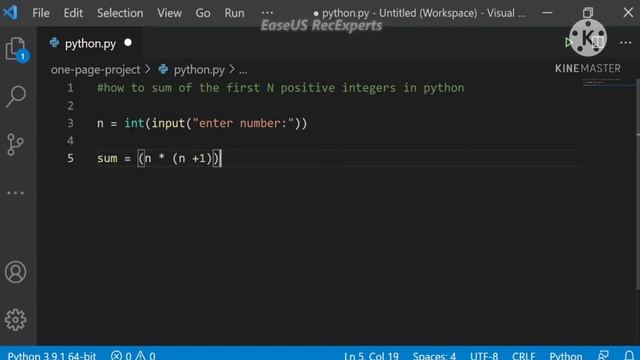Expand the breadcrumb ellipsis symbol

243,70
